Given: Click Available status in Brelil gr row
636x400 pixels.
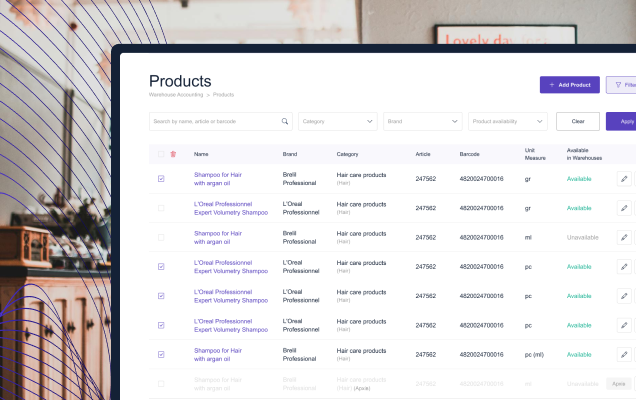Looking at the screenshot, I should tap(579, 179).
